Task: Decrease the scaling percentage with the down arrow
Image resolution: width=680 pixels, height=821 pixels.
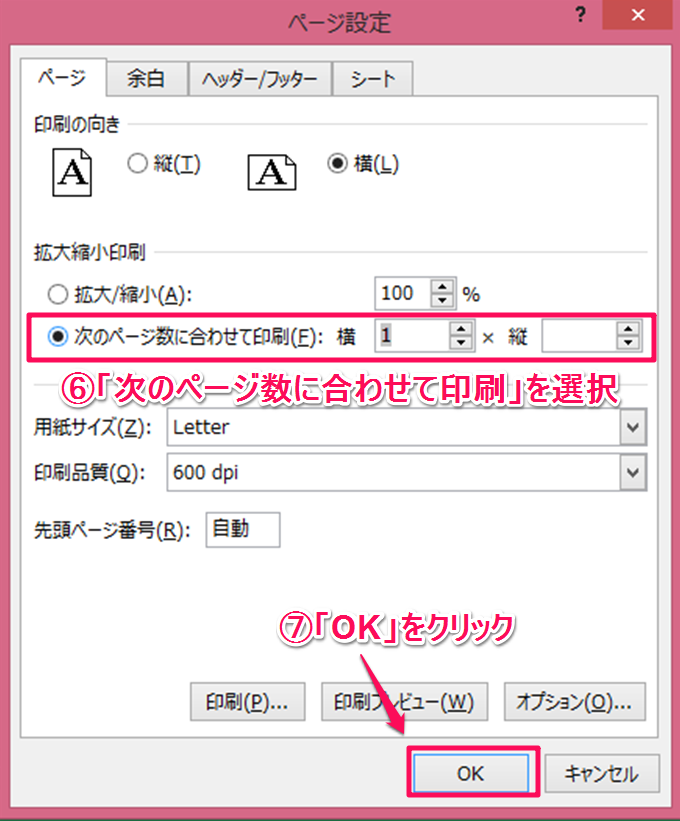Action: click(x=442, y=300)
